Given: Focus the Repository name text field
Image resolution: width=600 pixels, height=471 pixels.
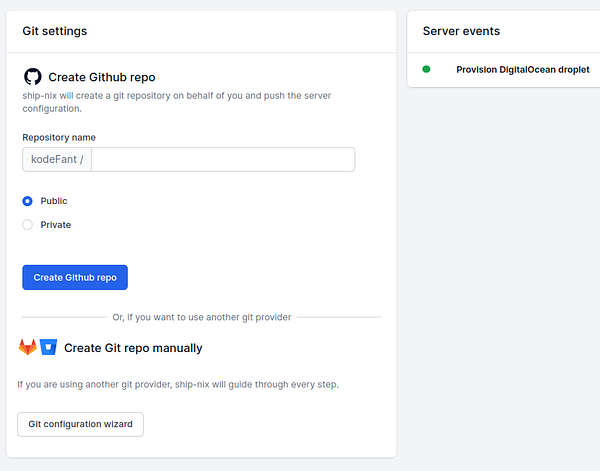Looking at the screenshot, I should coord(222,160).
